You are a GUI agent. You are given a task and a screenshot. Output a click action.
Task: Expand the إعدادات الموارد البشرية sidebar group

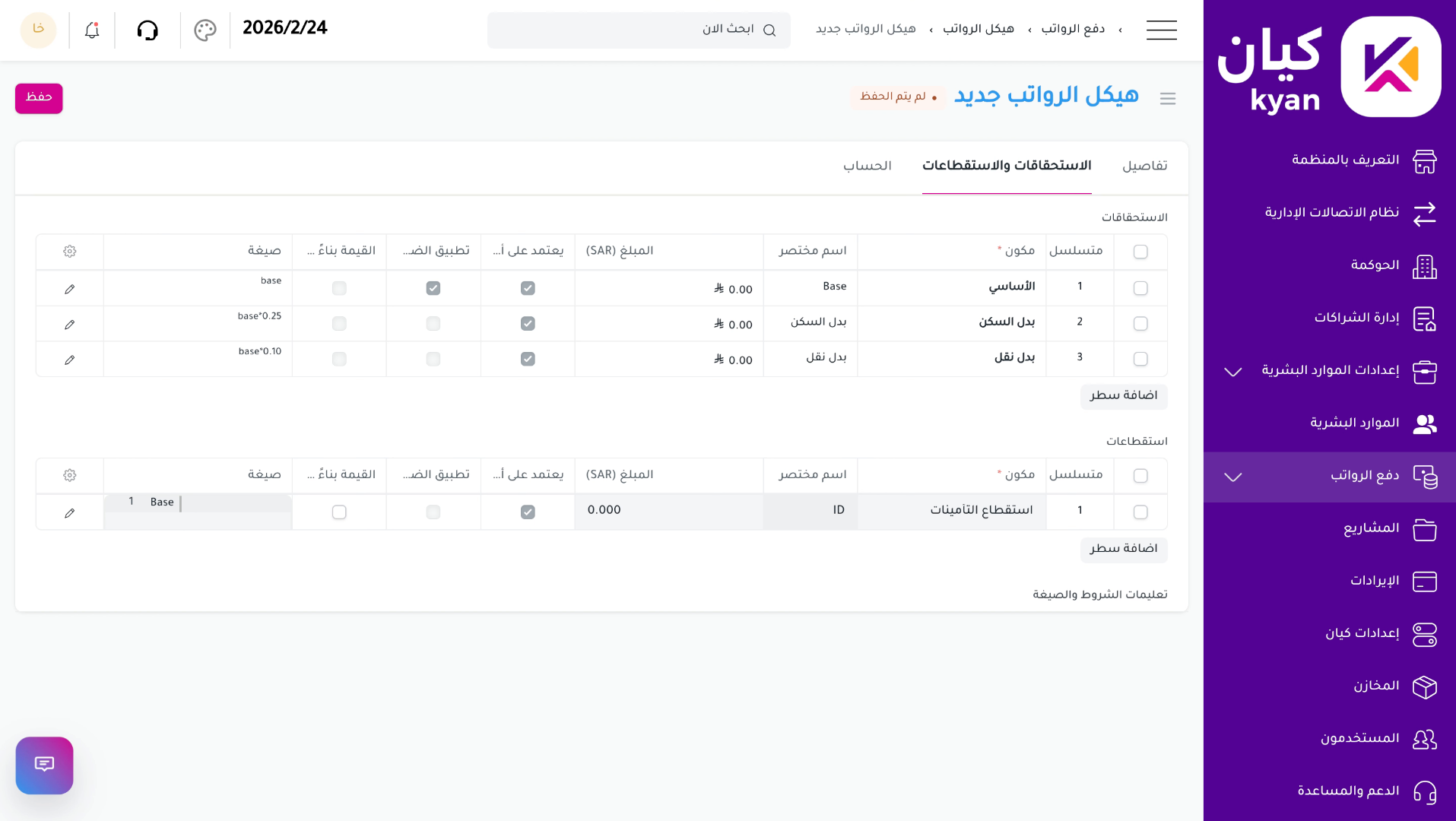pyautogui.click(x=1232, y=372)
